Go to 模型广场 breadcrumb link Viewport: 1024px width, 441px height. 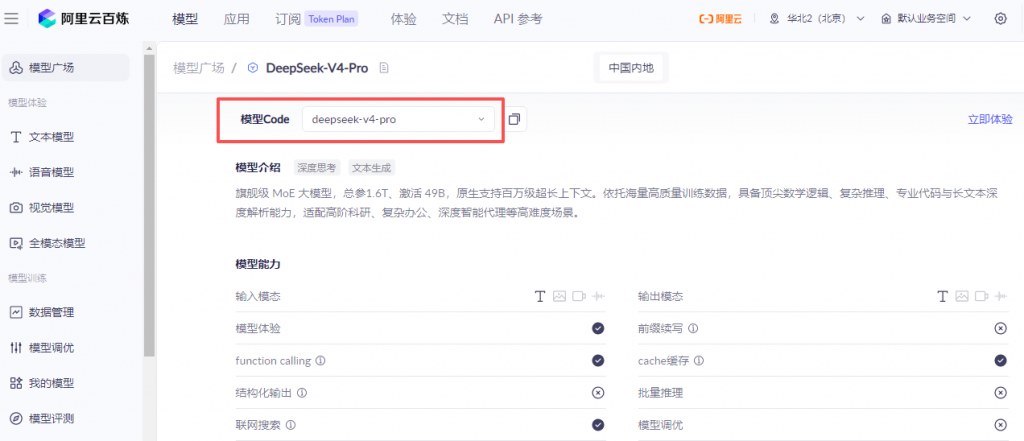(x=200, y=68)
